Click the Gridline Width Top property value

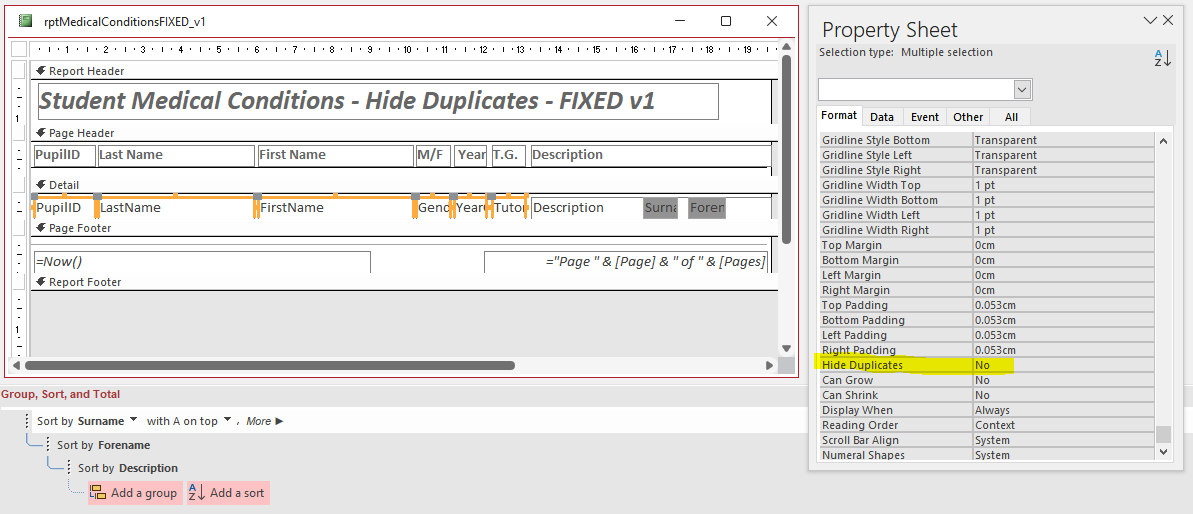pyautogui.click(x=1064, y=185)
